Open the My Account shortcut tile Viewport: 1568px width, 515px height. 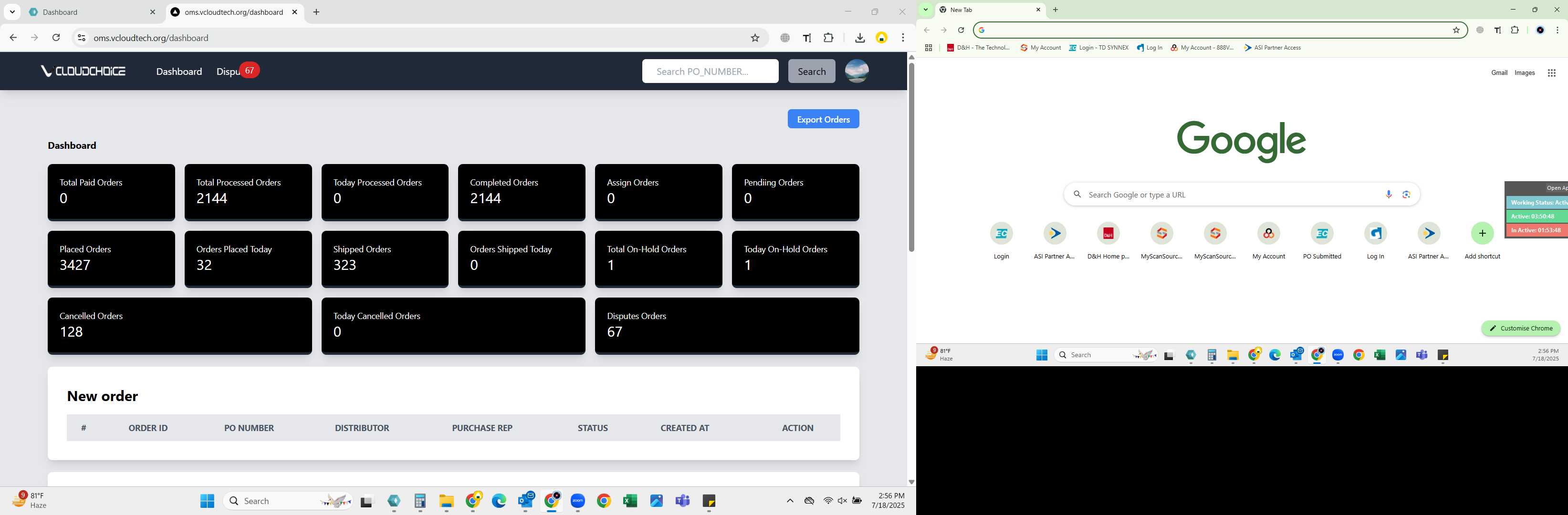pyautogui.click(x=1268, y=241)
